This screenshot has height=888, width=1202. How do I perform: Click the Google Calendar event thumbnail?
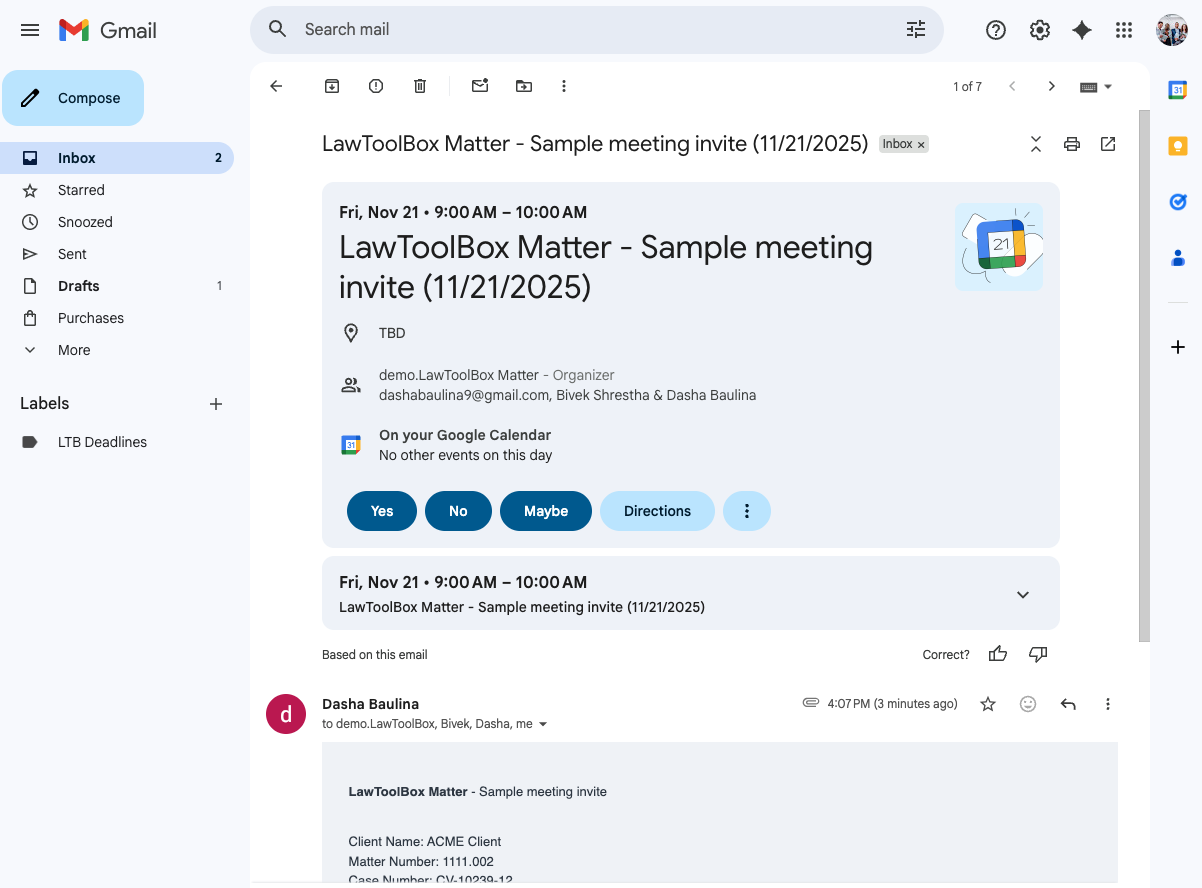999,247
